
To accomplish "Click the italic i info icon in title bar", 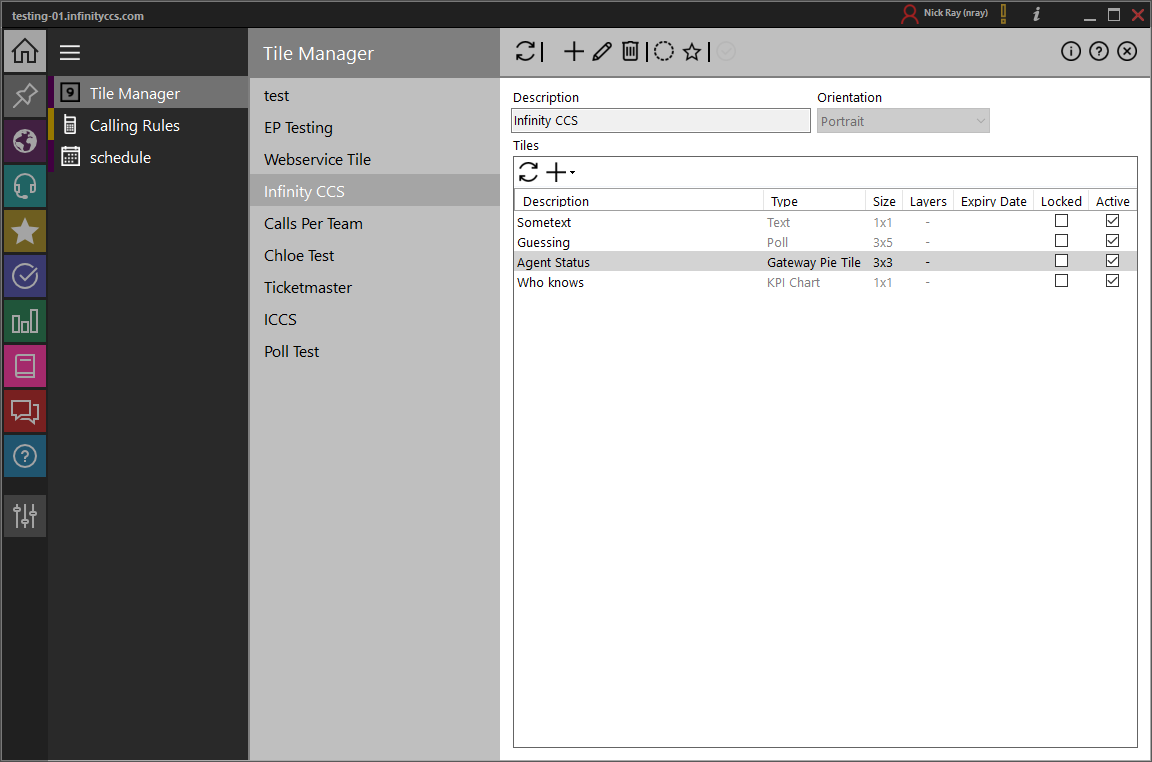I will pos(1037,13).
